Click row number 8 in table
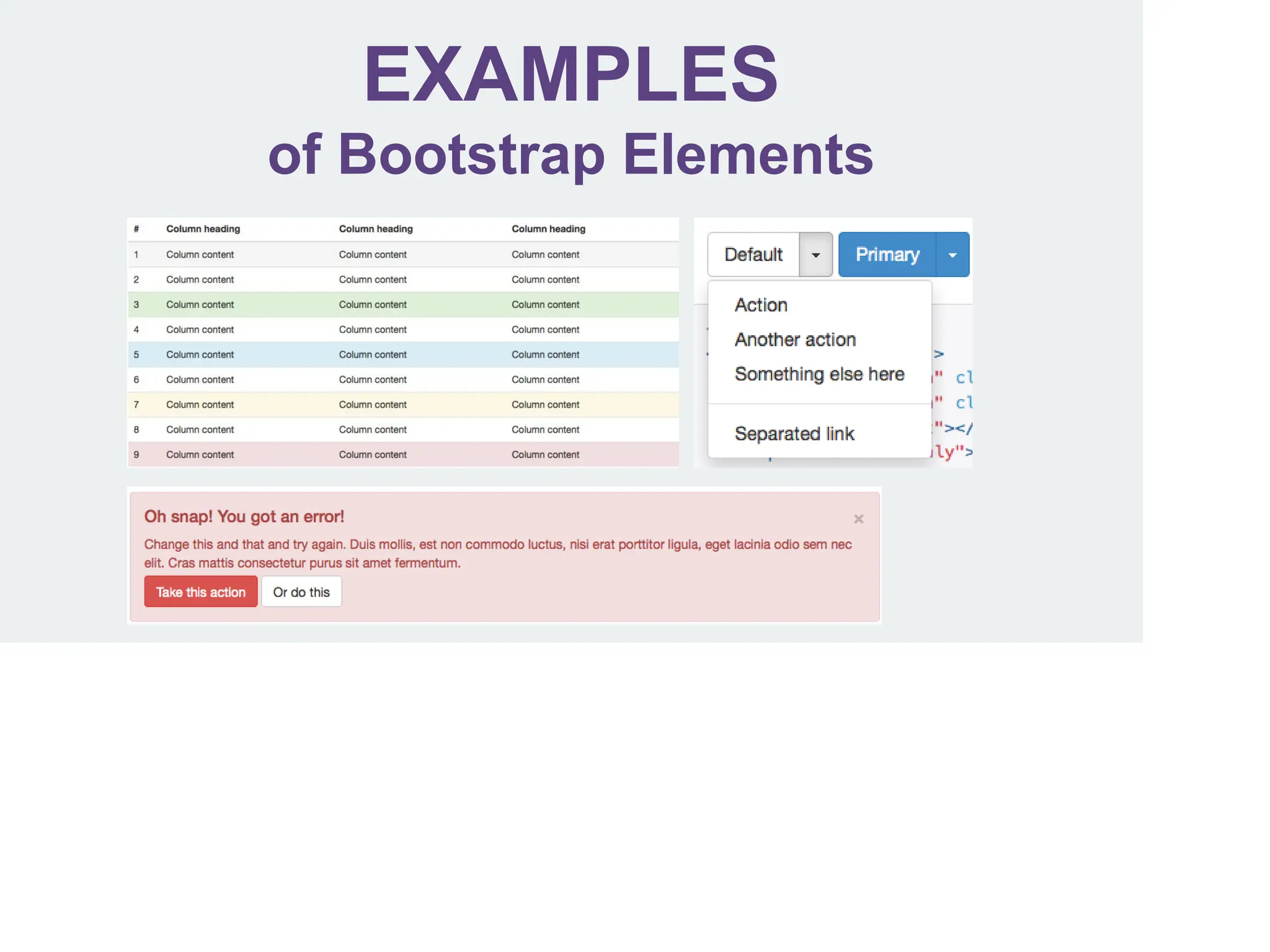Screen dimensions: 1270x952 pyautogui.click(x=403, y=430)
